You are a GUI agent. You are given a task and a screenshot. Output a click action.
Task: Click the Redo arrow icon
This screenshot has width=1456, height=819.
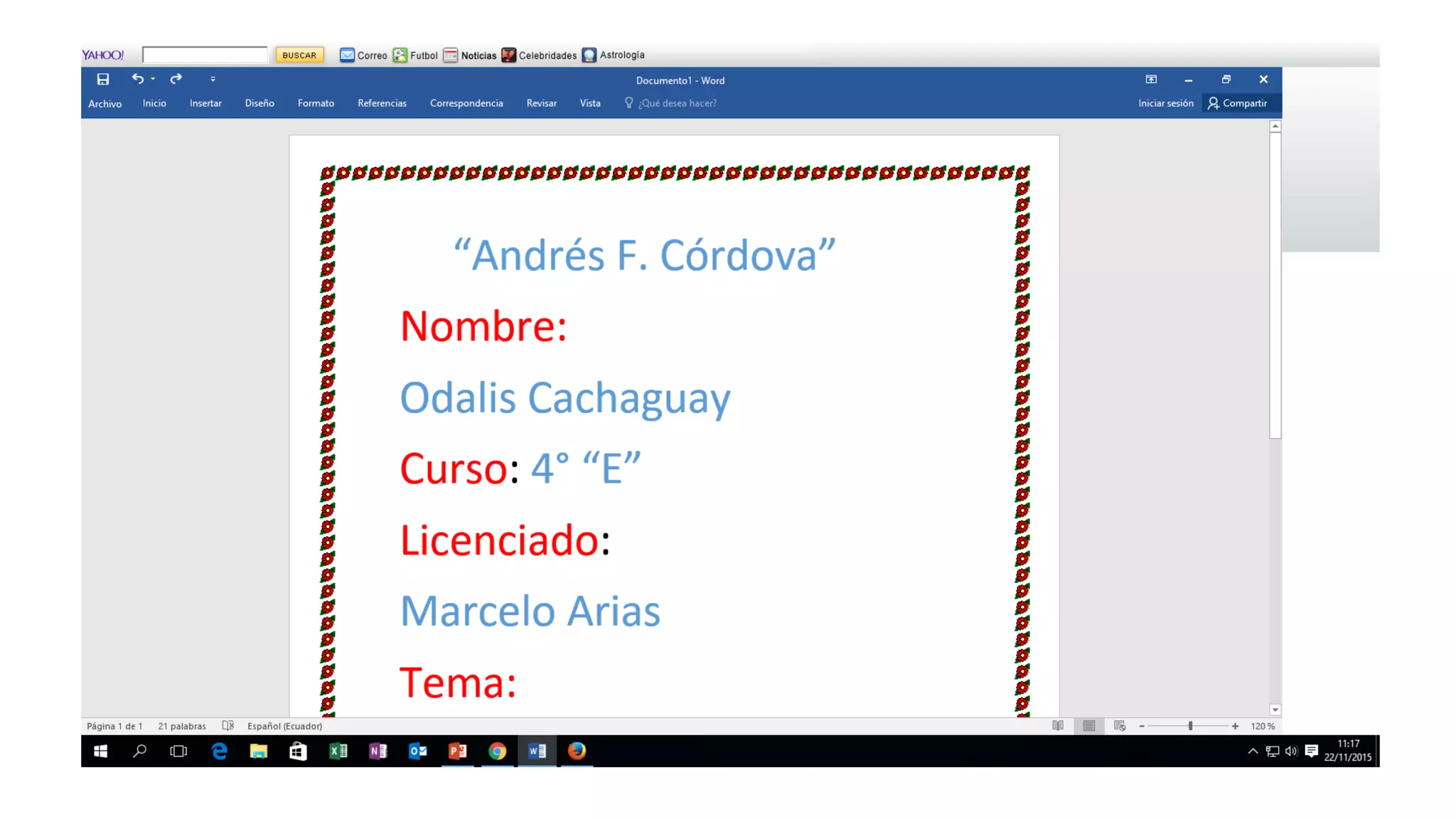(x=176, y=79)
